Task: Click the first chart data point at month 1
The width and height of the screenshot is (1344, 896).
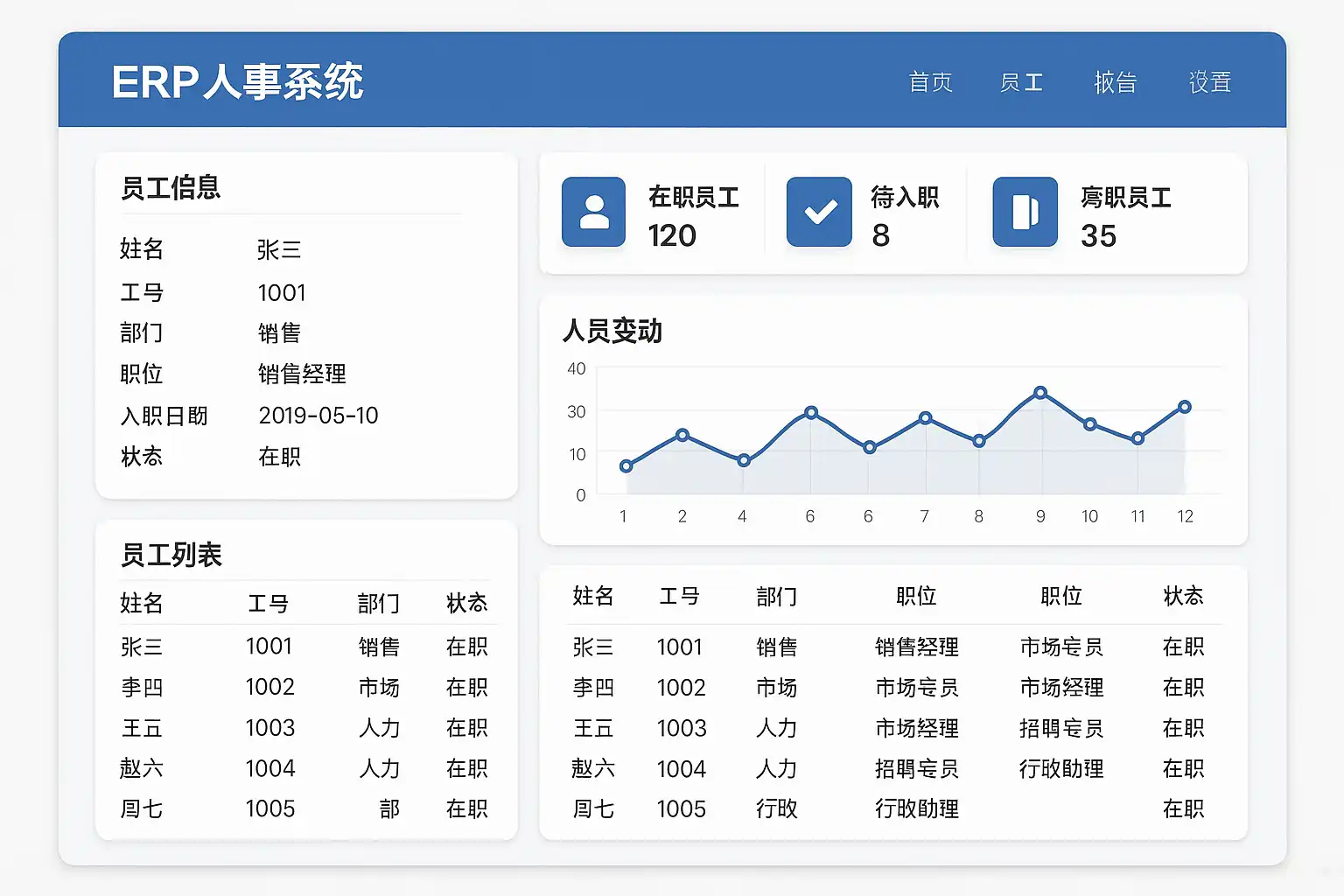Action: pos(626,466)
